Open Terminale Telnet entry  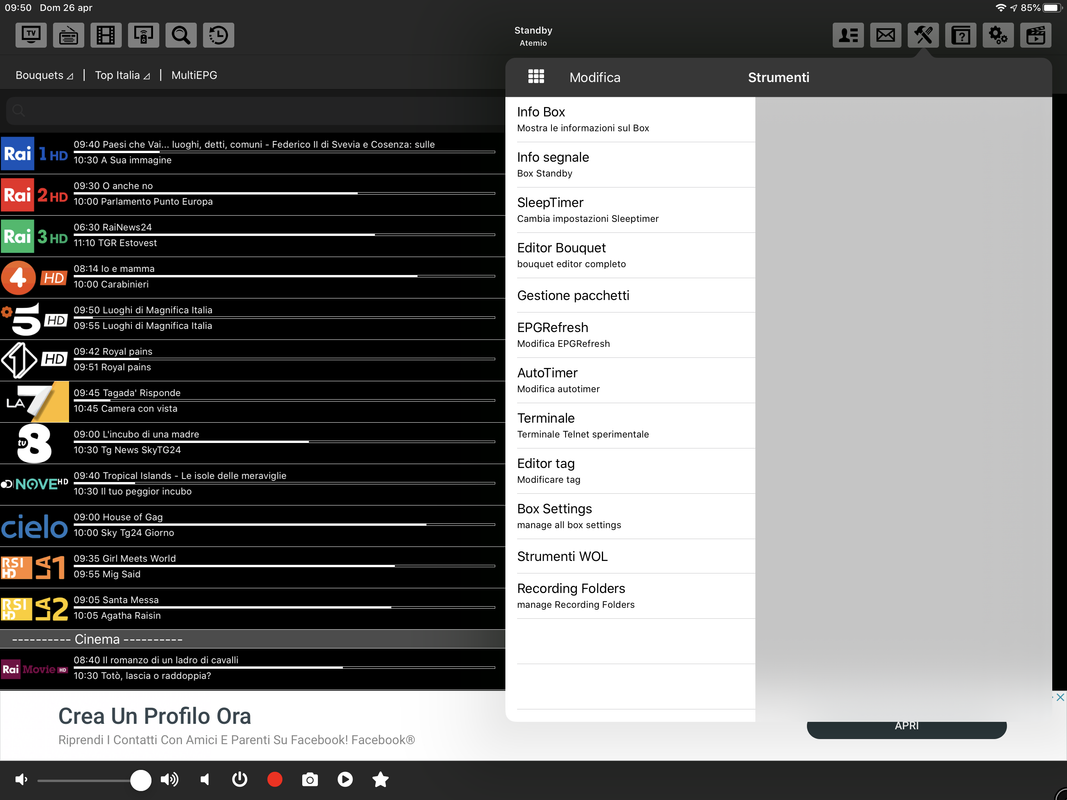630,426
